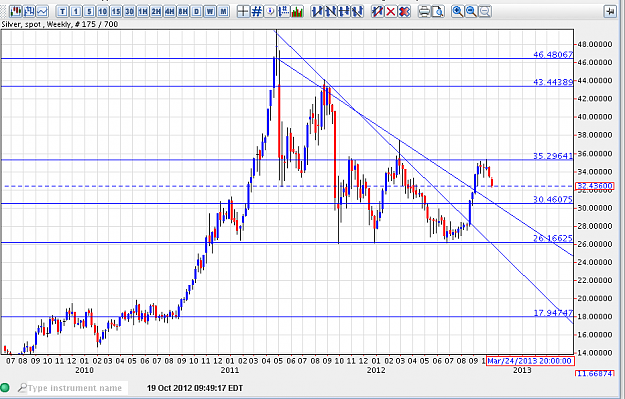The width and height of the screenshot is (625, 399).
Task: Click the current price tag 32.43600
Action: [x=595, y=186]
